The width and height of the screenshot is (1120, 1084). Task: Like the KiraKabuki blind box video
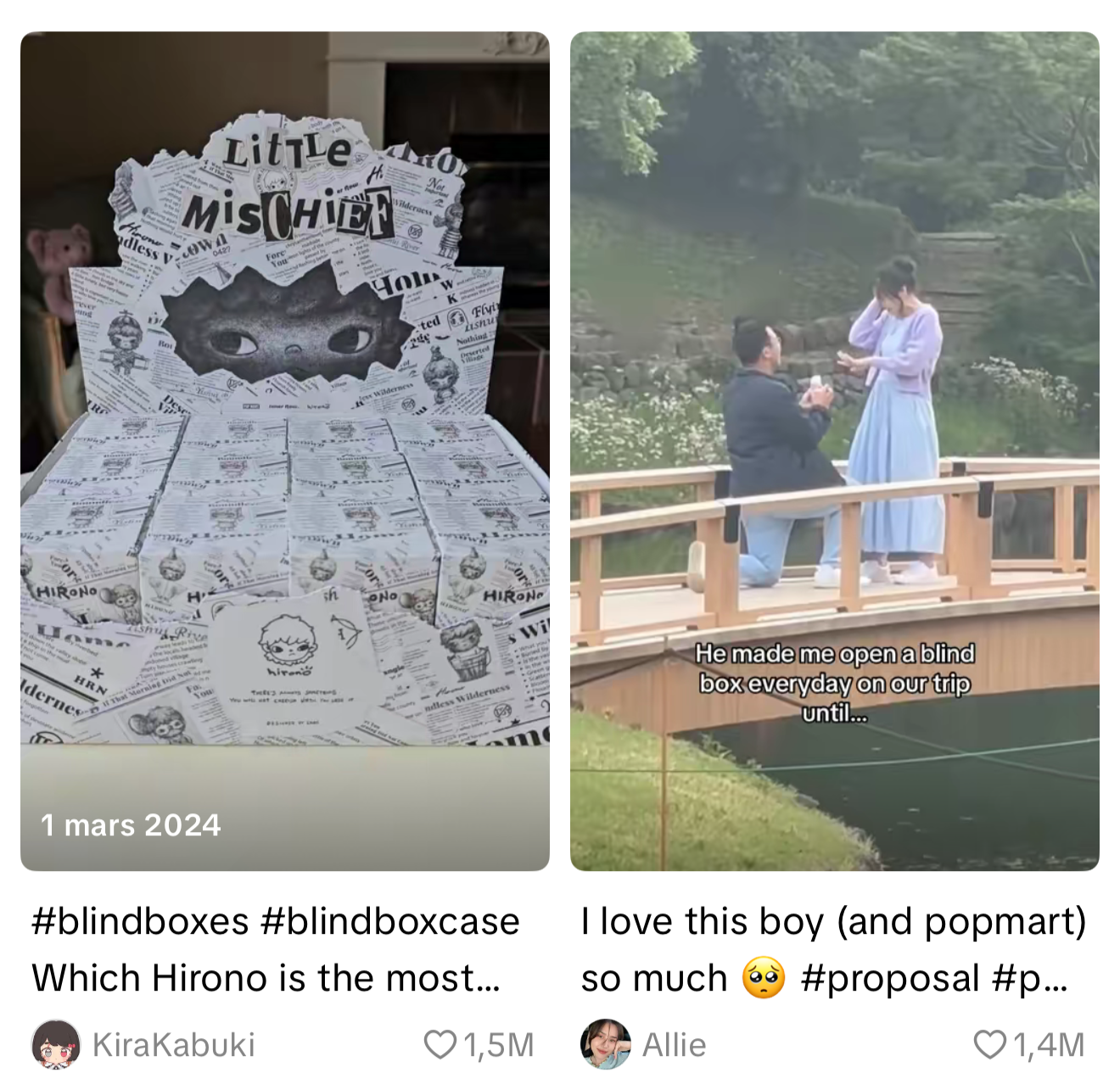tap(440, 1045)
